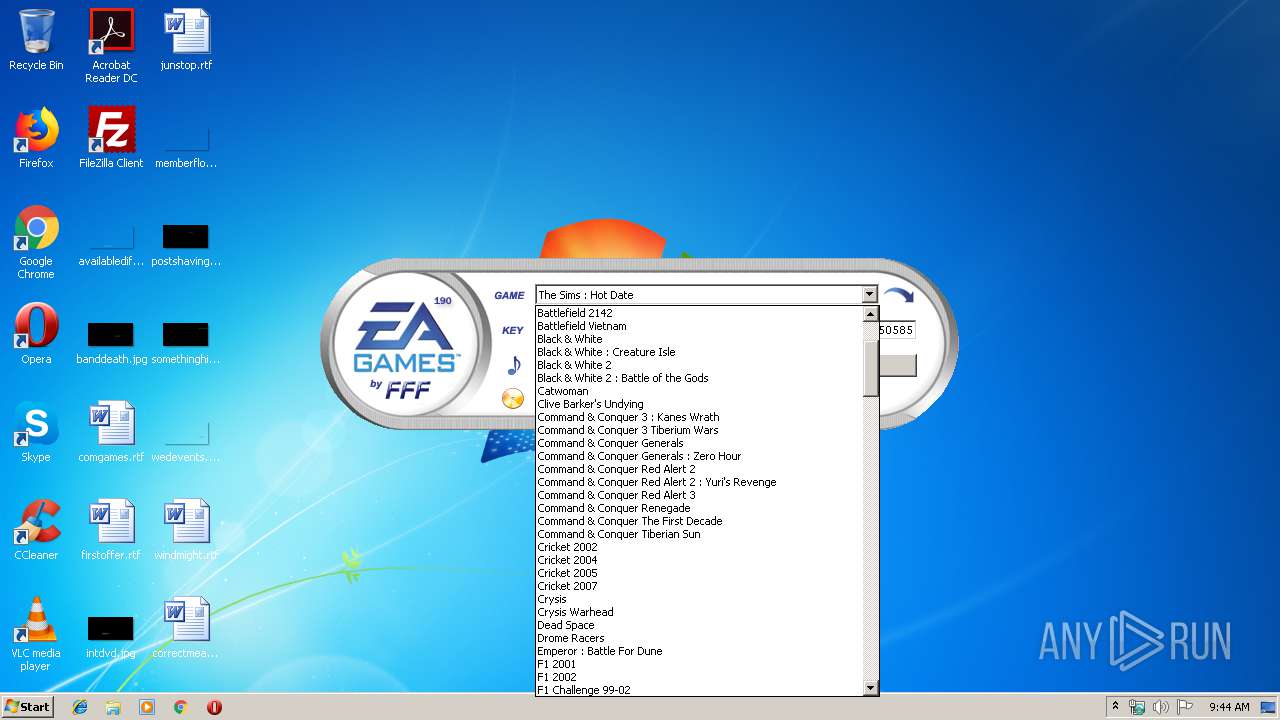Click the CD disc icon in keygen

click(x=512, y=399)
